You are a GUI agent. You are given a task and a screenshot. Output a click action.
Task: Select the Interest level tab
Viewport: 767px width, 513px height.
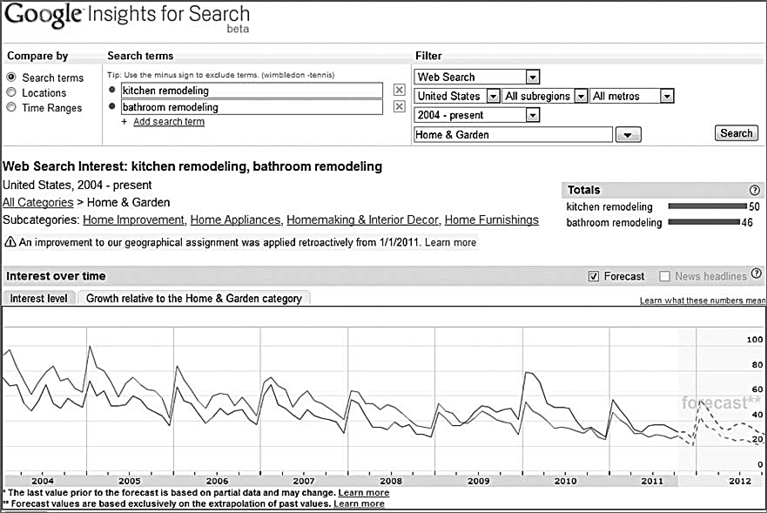click(x=39, y=298)
